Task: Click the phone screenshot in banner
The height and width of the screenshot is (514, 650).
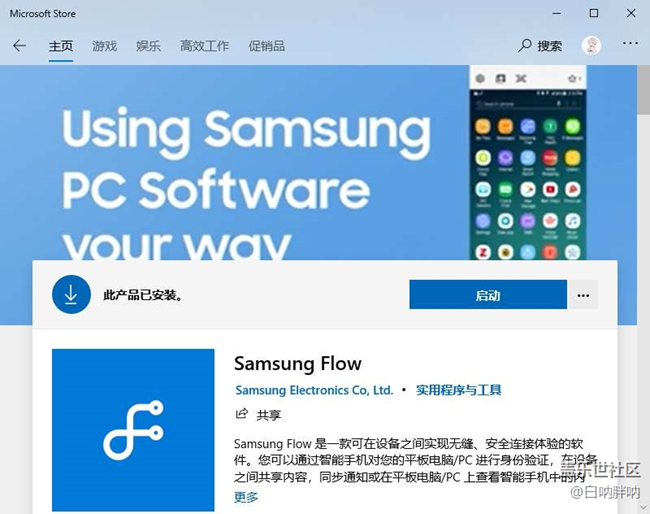Action: pos(528,162)
